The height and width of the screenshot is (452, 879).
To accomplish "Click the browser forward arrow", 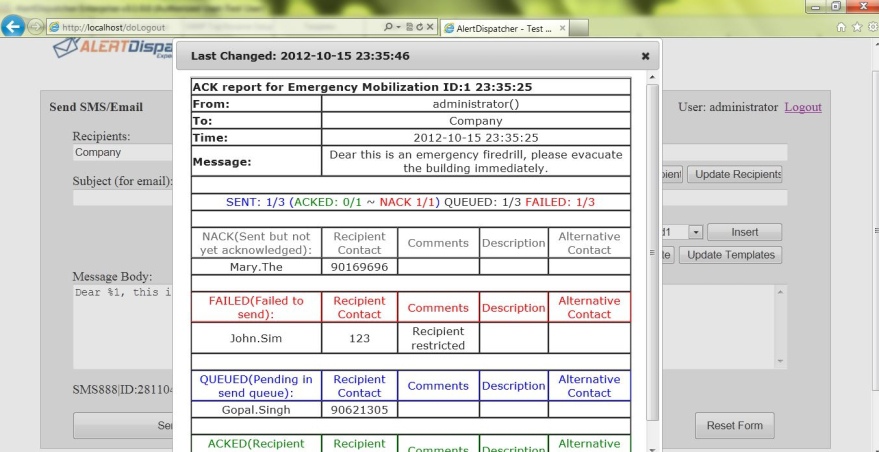I will pyautogui.click(x=35, y=26).
